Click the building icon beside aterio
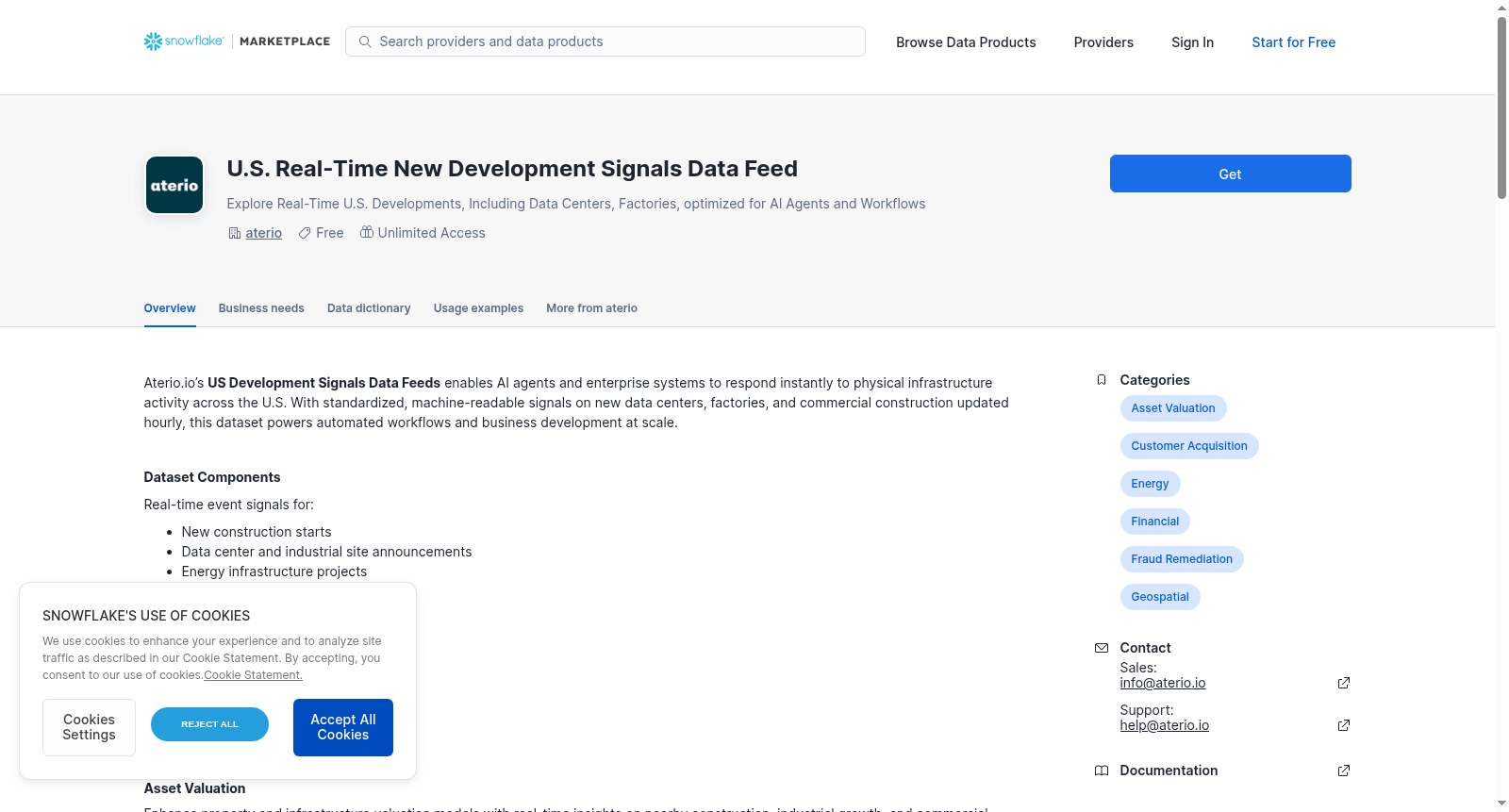1509x812 pixels. [235, 233]
